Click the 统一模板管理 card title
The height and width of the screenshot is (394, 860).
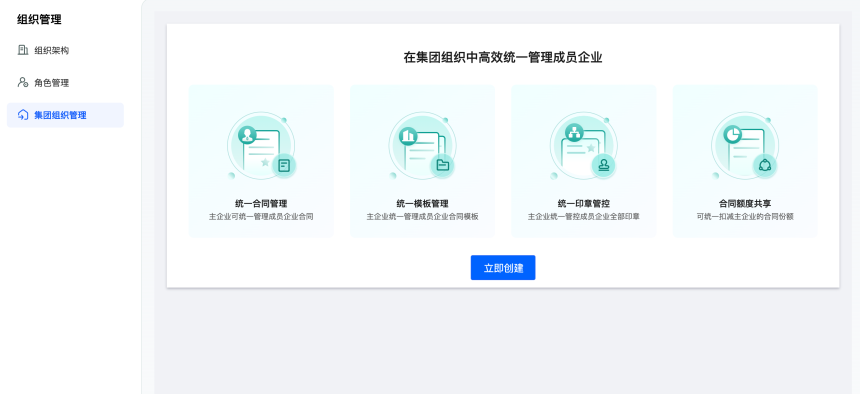[422, 204]
